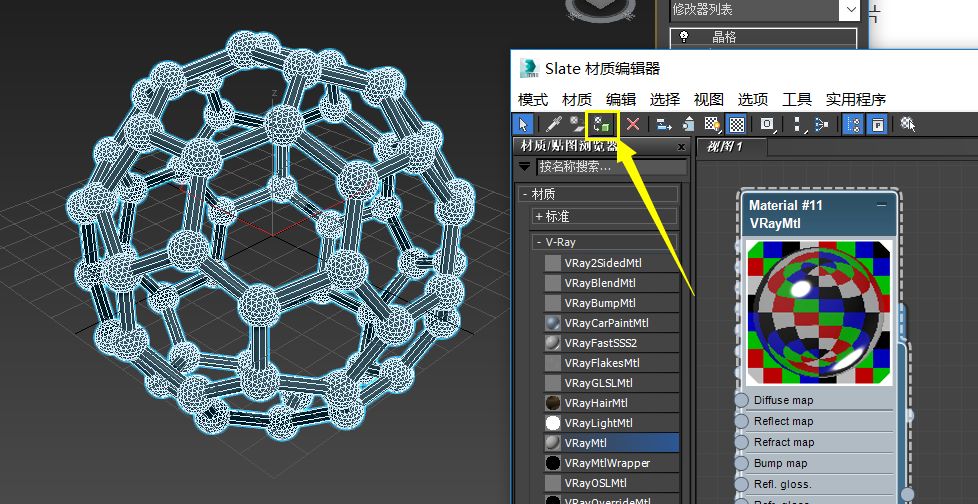Click Reflect map input socket
Screen dimensions: 978x504
(741, 422)
